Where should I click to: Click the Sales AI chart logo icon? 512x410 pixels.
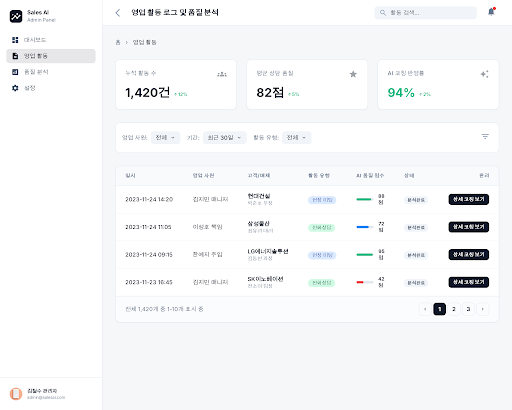16,16
